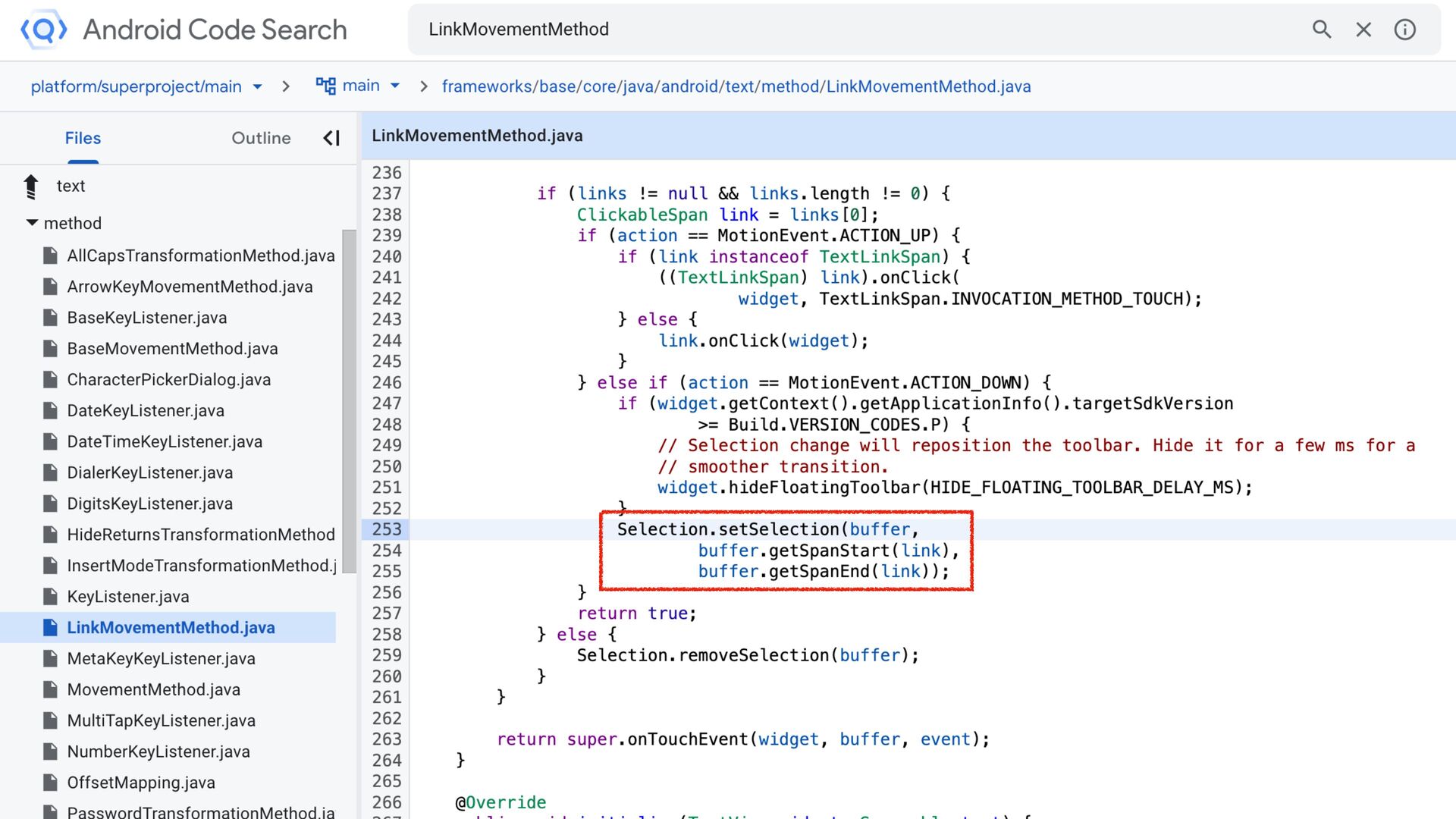Collapse the method folder tree

click(32, 223)
